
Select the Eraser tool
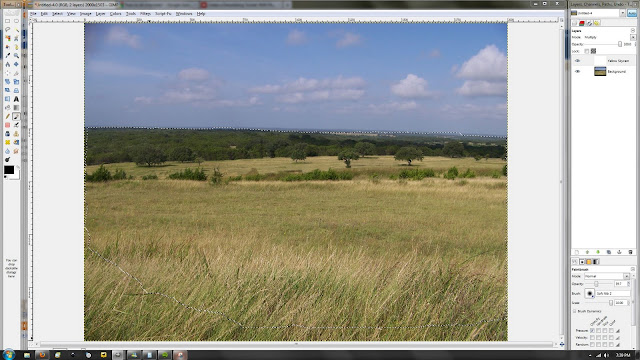[7, 125]
